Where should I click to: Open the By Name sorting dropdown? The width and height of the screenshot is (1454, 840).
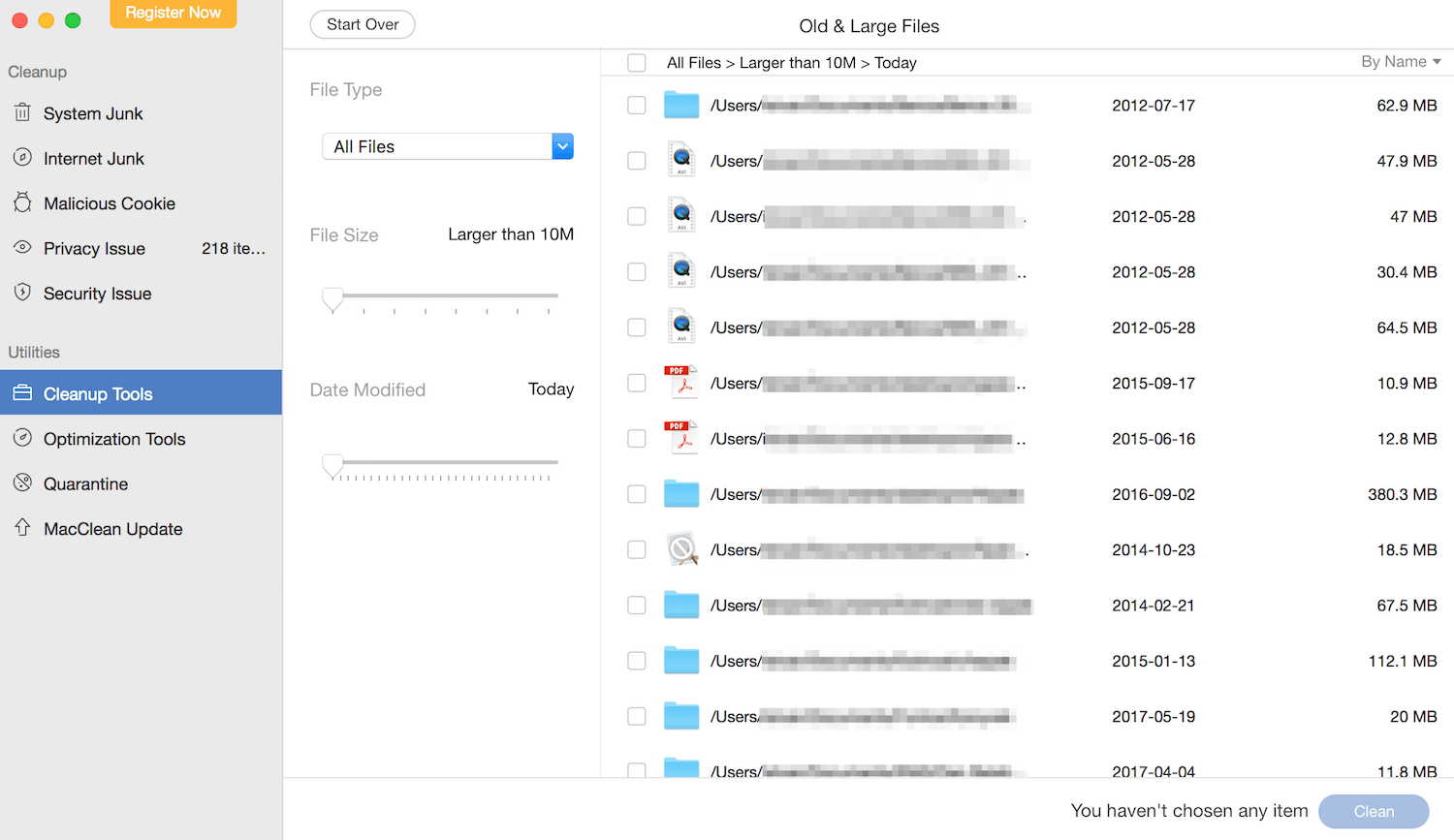tap(1400, 61)
